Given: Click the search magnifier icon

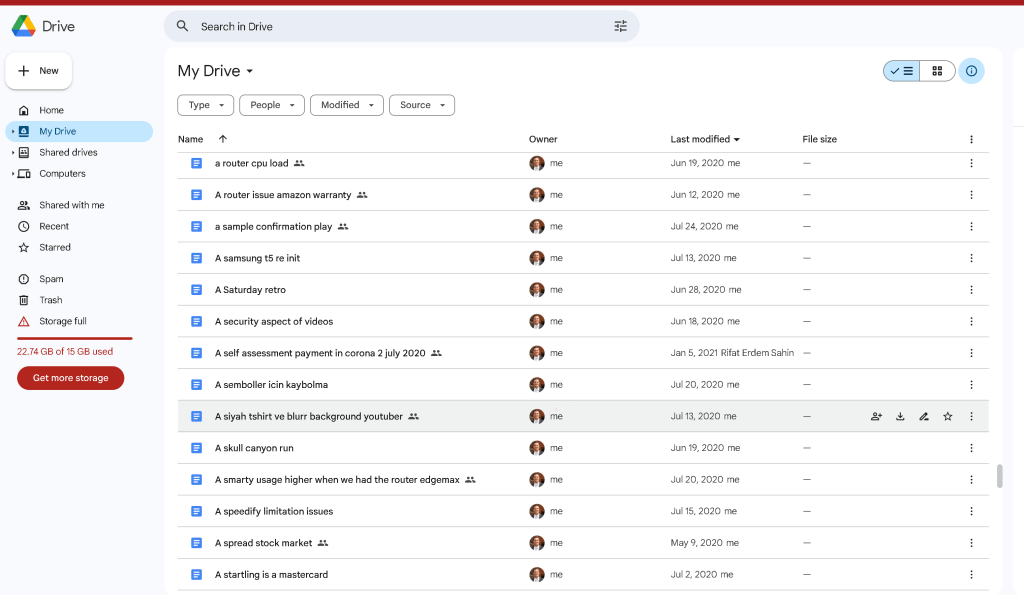Looking at the screenshot, I should (182, 26).
